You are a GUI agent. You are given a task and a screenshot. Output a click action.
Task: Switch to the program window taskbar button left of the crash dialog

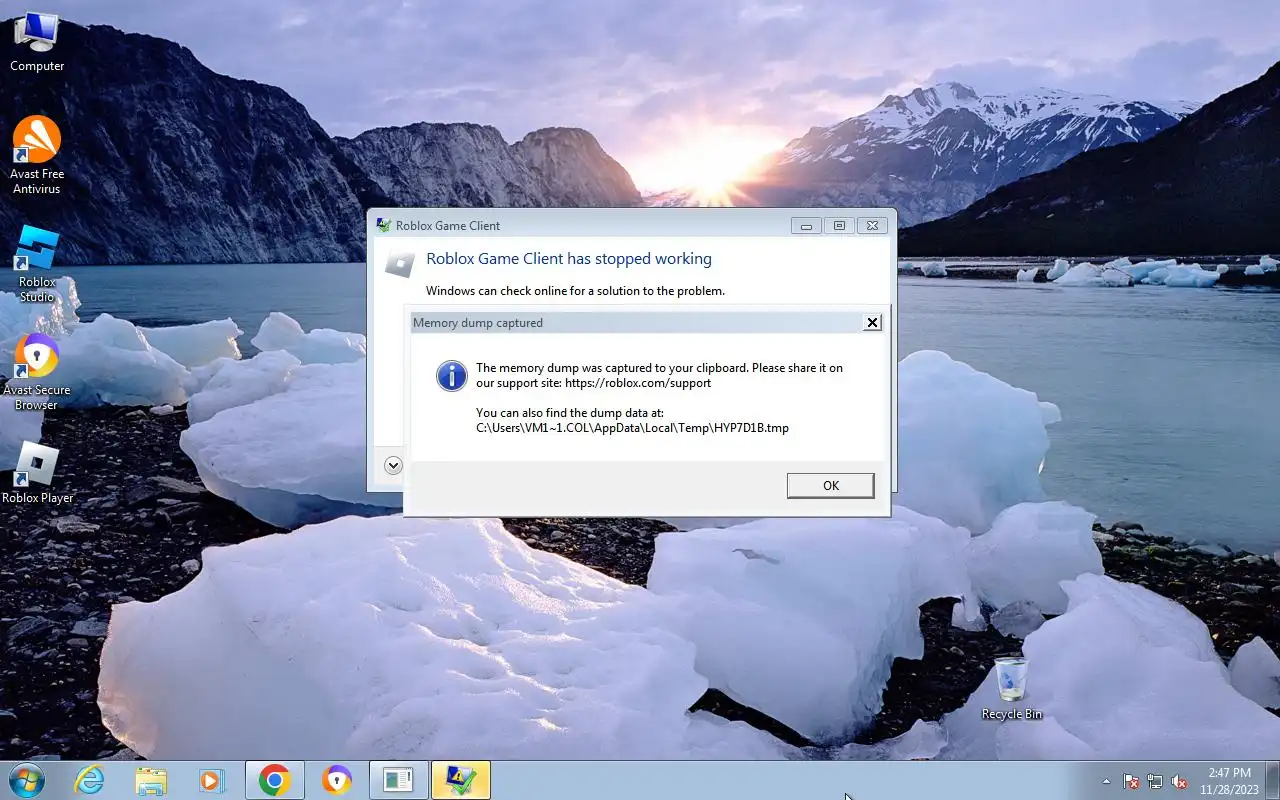click(x=398, y=780)
